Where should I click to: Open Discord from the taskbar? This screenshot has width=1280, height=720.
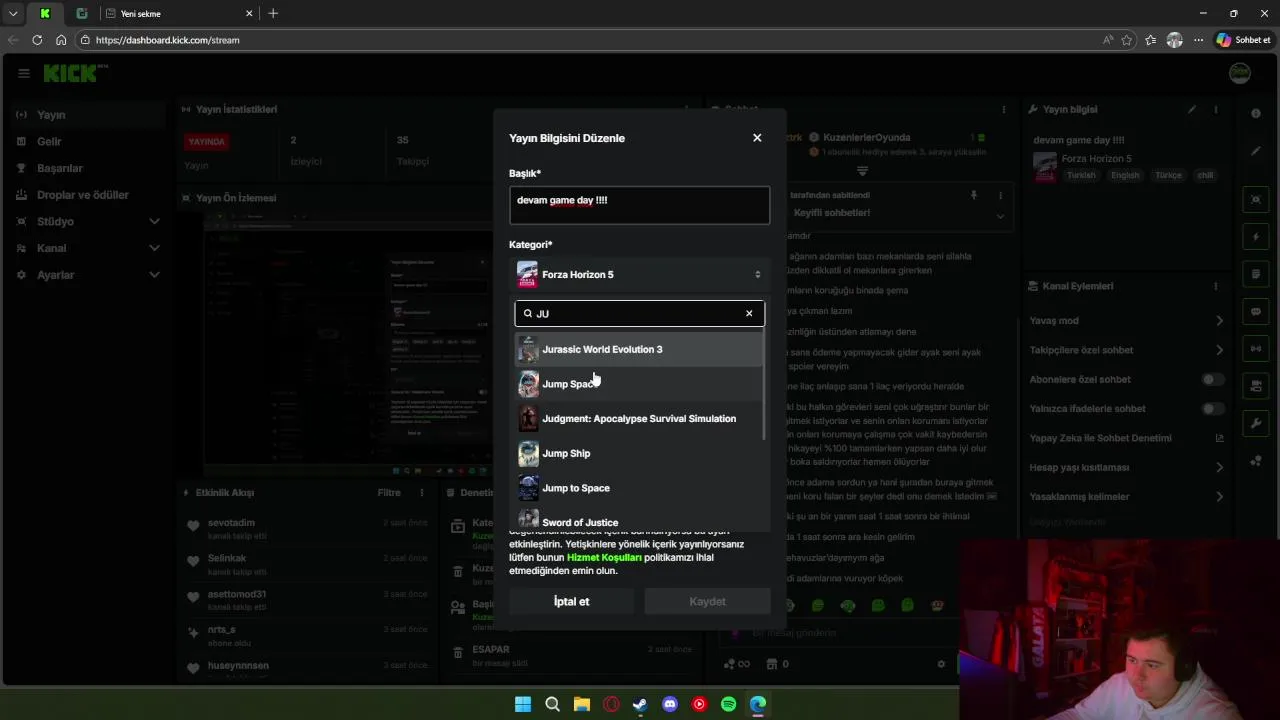point(670,704)
